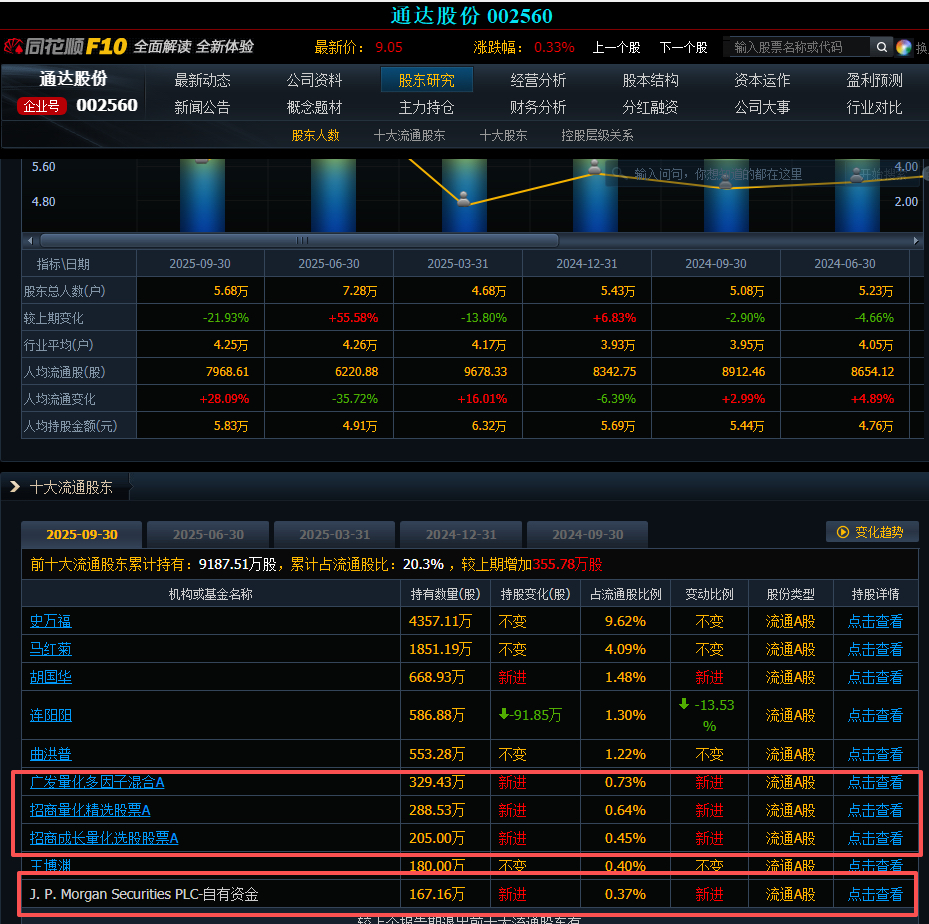This screenshot has height=924, width=929.
Task: Open fund link 招商成长量化选股股票A
Action: pos(104,838)
